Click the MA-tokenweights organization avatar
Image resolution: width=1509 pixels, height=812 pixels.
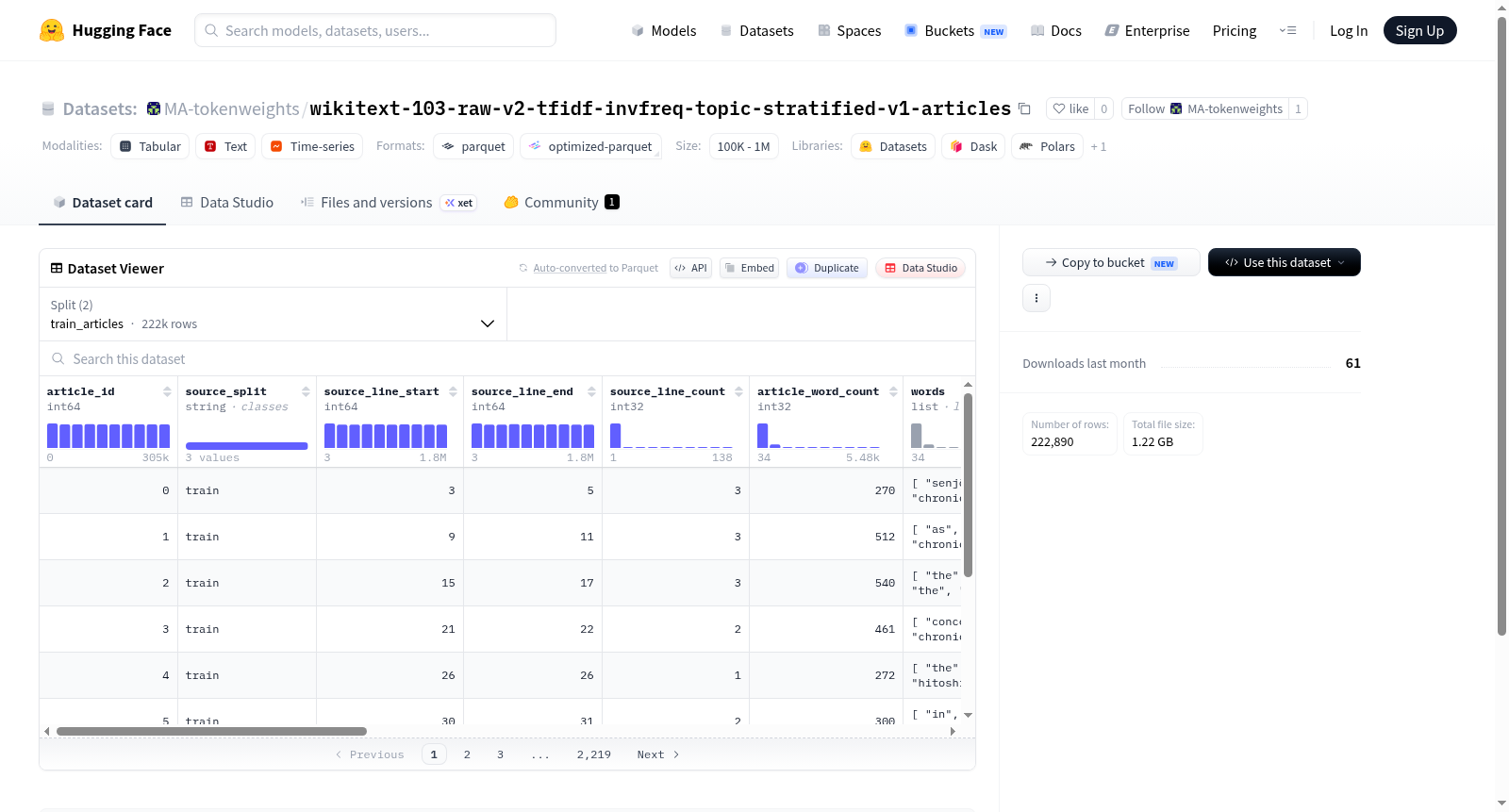(154, 108)
